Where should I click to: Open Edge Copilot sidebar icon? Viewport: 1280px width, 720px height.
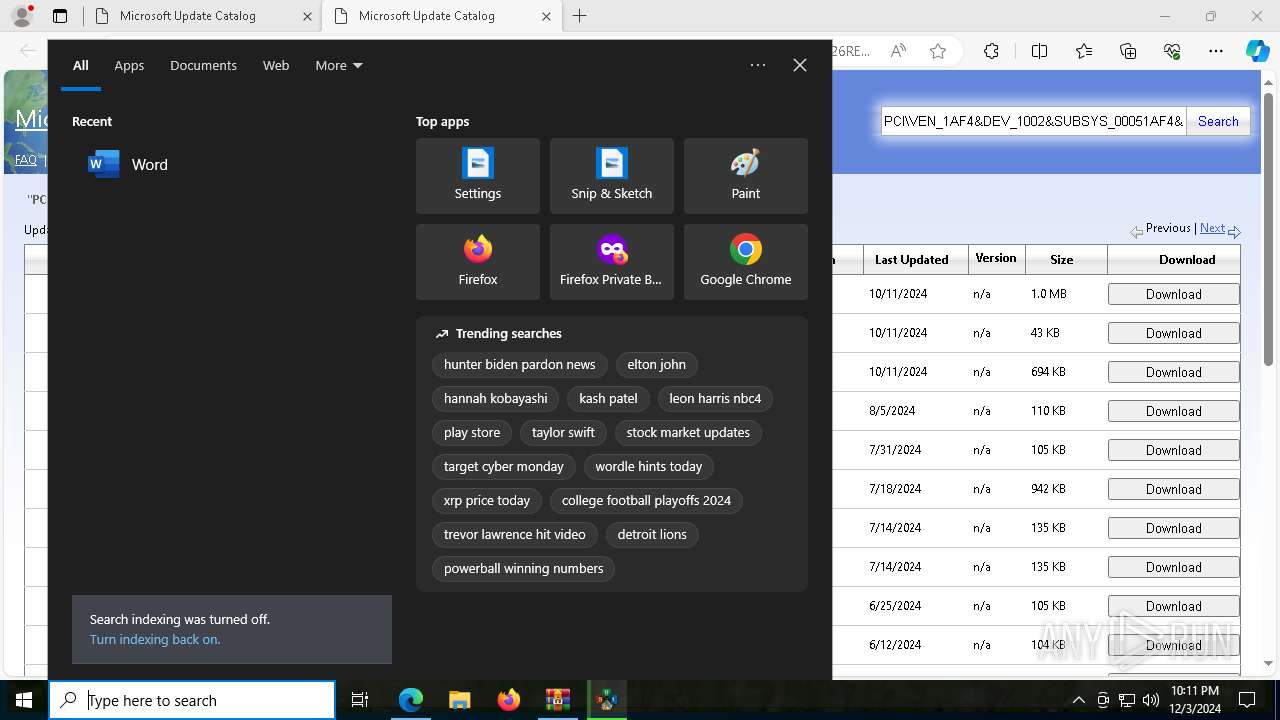pyautogui.click(x=1257, y=52)
